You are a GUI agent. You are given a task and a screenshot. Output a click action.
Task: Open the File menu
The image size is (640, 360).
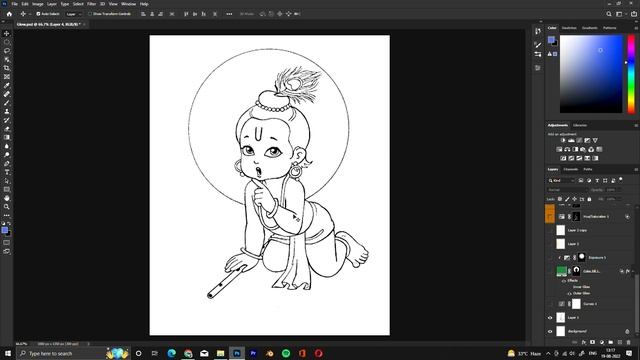tap(14, 4)
